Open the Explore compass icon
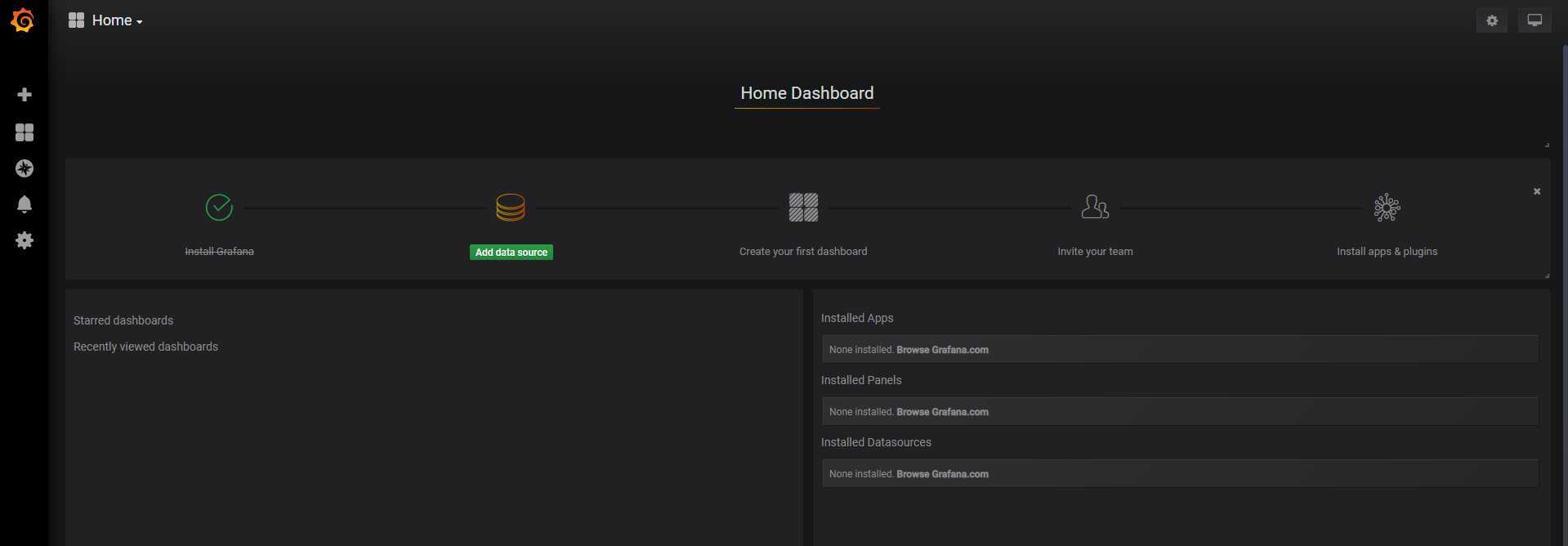1568x546 pixels. click(x=25, y=168)
